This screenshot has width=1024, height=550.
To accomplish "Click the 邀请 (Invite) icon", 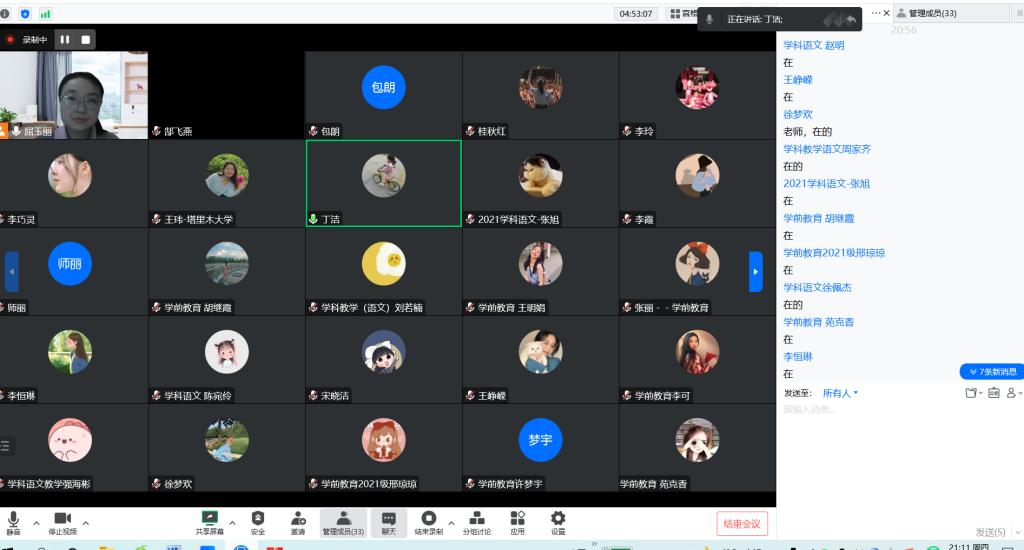I will pyautogui.click(x=298, y=519).
